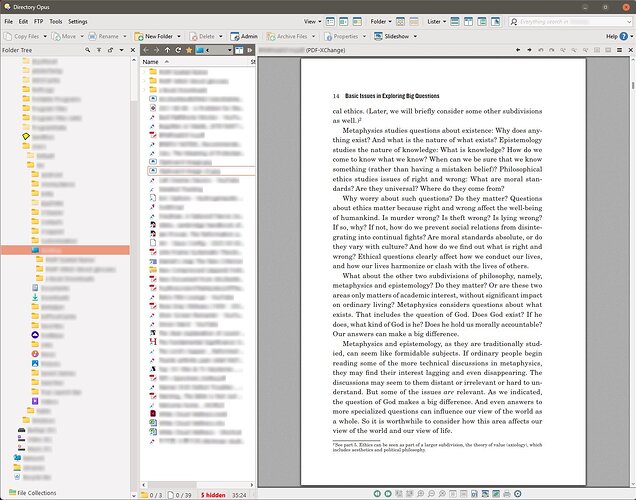Go forward in the file lister
The width and height of the screenshot is (636, 500).
tap(157, 50)
